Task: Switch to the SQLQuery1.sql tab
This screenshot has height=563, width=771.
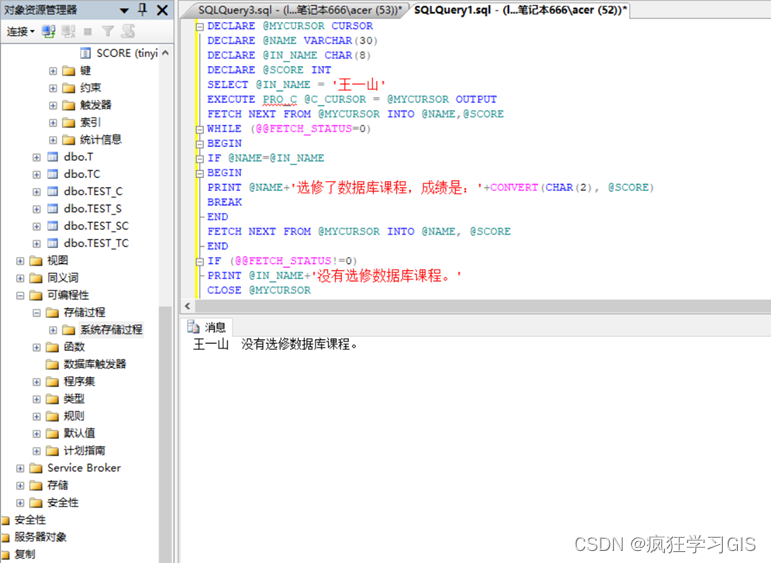Action: [520, 10]
